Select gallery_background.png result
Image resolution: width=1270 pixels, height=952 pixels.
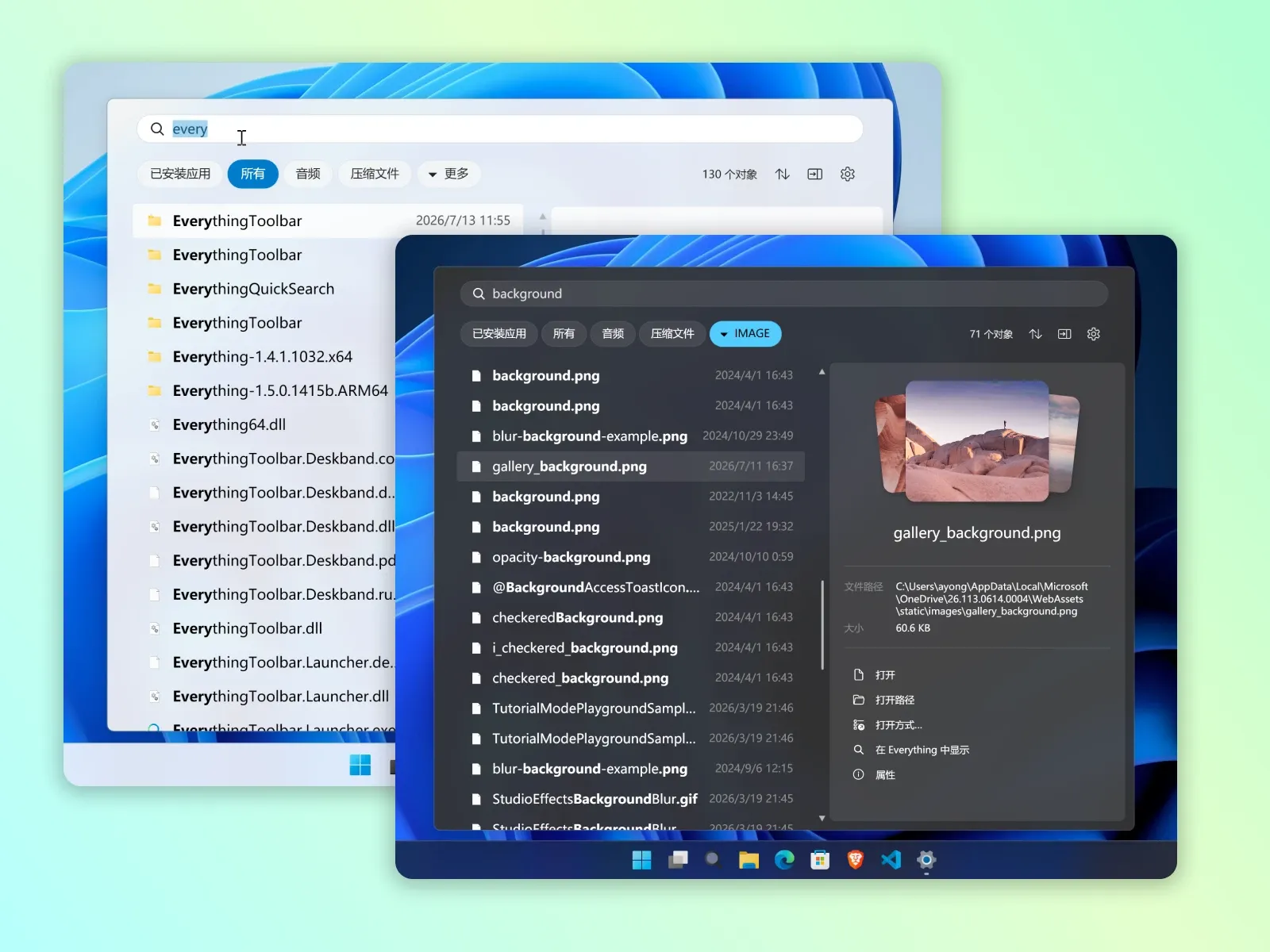coord(631,466)
